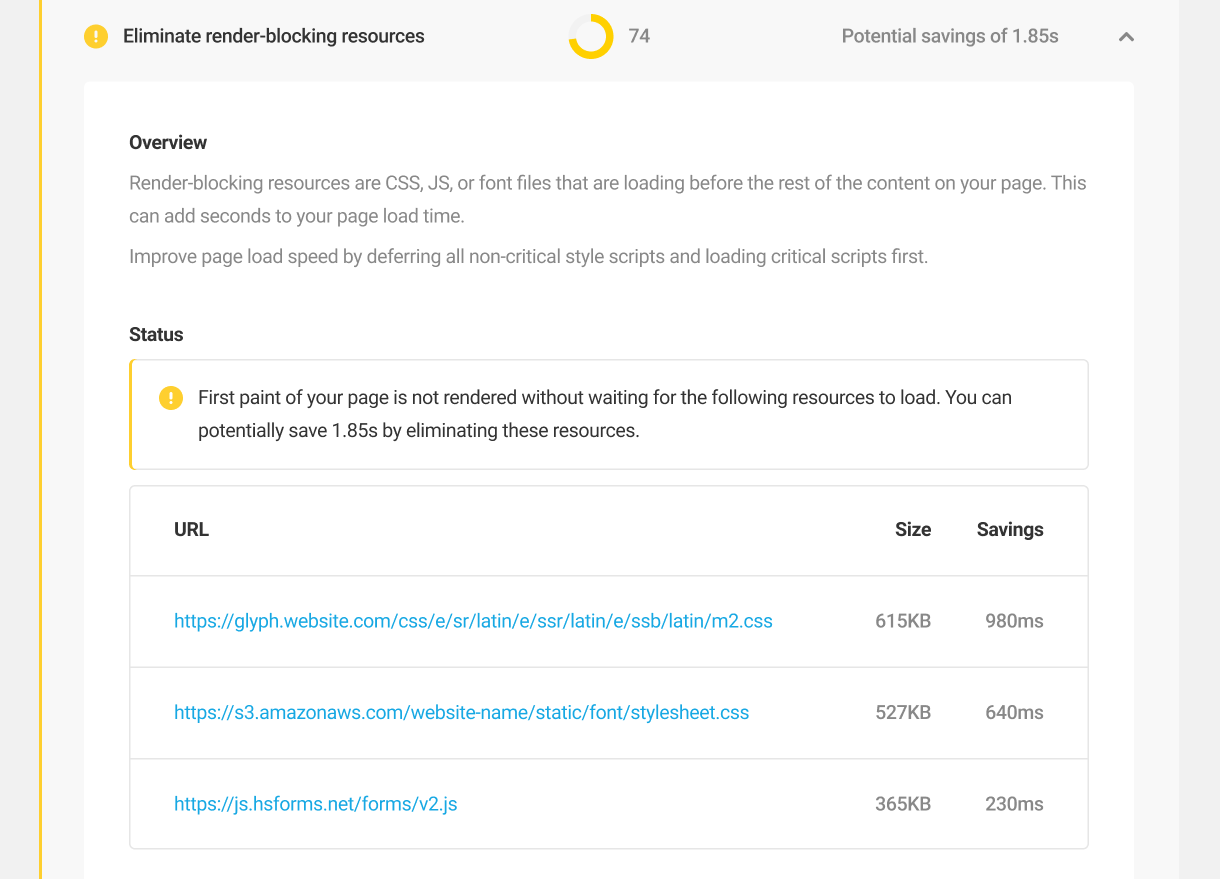Click the yellow warning icon beside the audit title
This screenshot has height=879, width=1220.
coord(95,36)
